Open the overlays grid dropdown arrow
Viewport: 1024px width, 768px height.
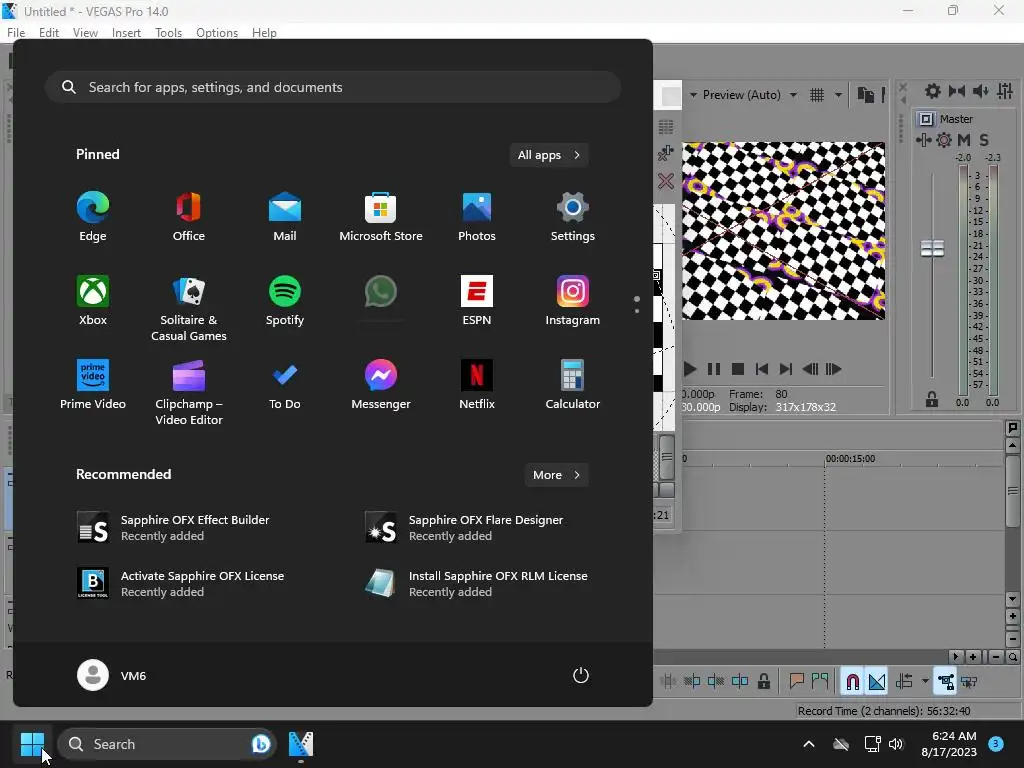point(838,95)
